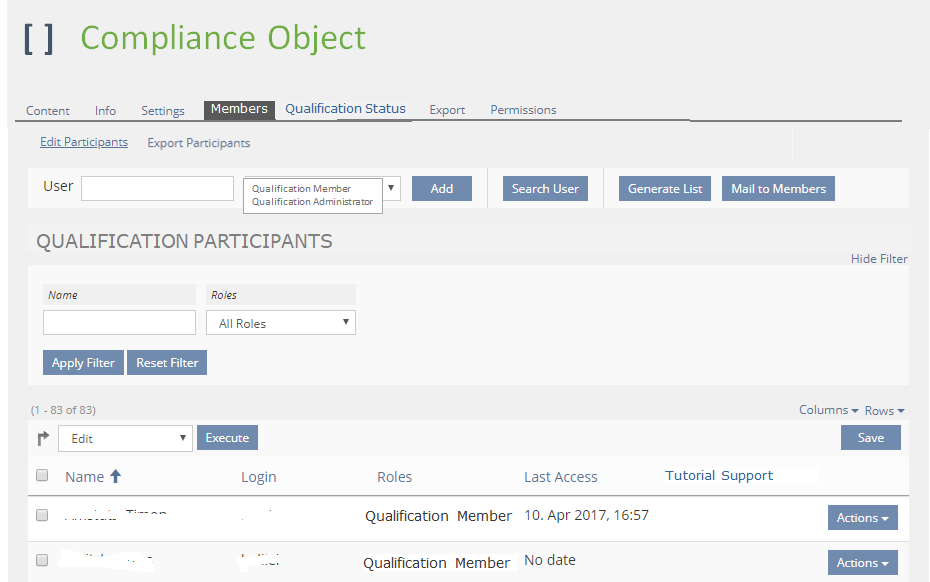Click the Hide Filter link
Image resolution: width=930 pixels, height=582 pixels.
point(879,259)
